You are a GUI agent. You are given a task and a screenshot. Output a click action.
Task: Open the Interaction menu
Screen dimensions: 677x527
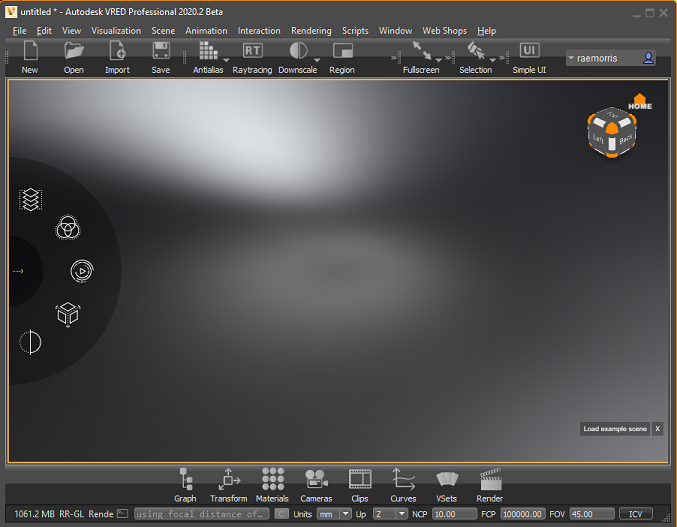259,31
